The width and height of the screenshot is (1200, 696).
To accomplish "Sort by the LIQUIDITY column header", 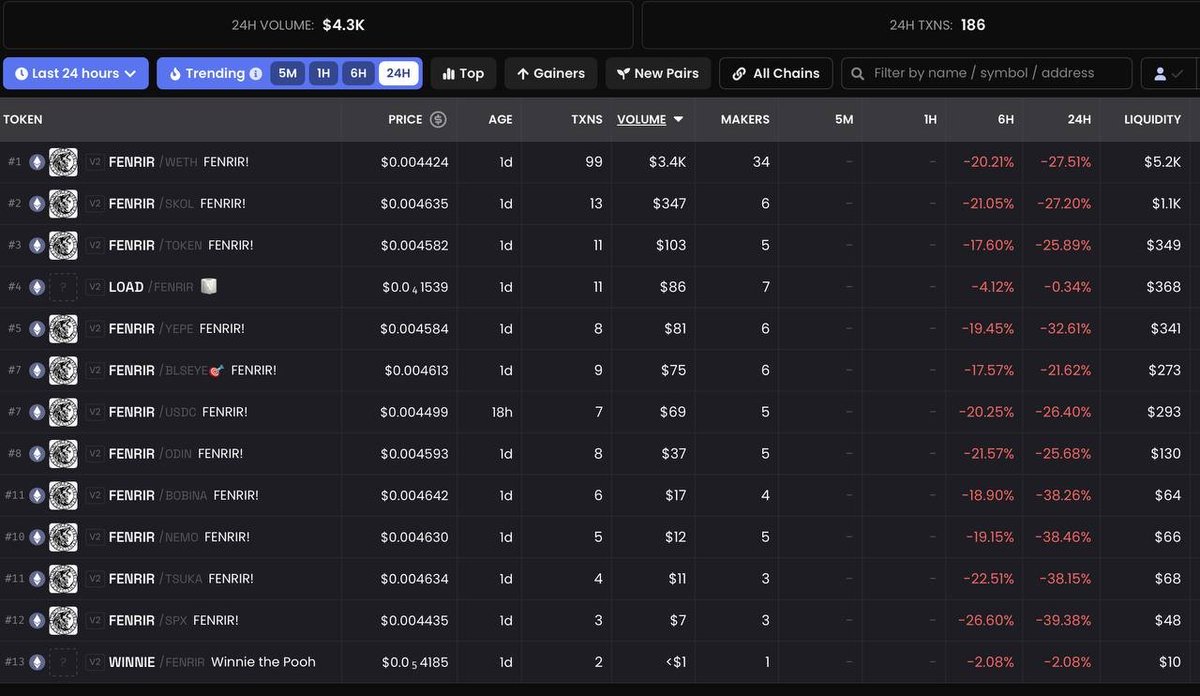I will 1152,119.
